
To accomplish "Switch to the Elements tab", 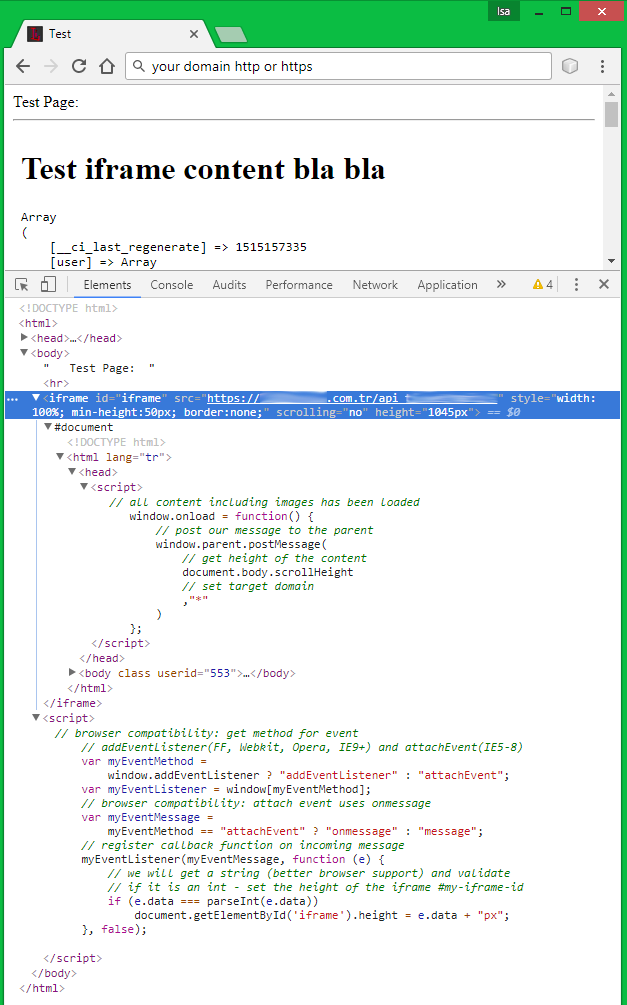I will point(107,285).
